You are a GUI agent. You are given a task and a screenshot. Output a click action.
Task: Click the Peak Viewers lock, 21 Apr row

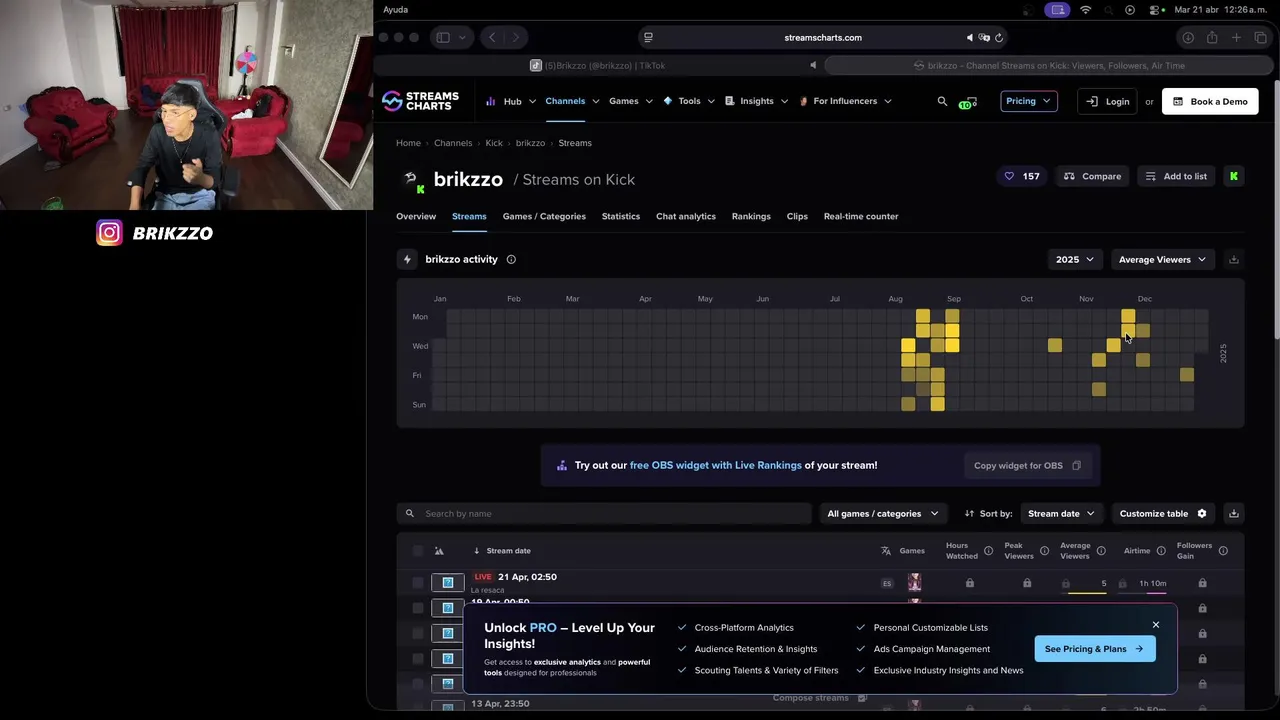coord(1027,583)
